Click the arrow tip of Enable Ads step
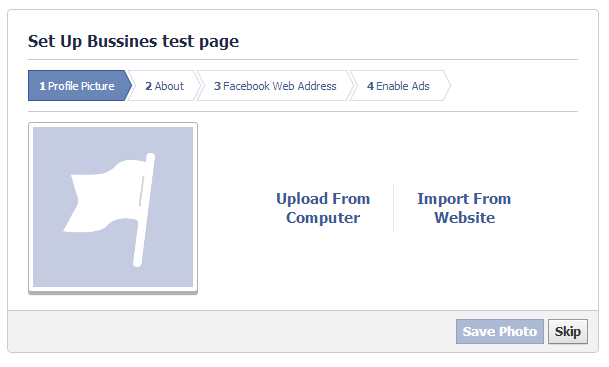 click(x=447, y=86)
